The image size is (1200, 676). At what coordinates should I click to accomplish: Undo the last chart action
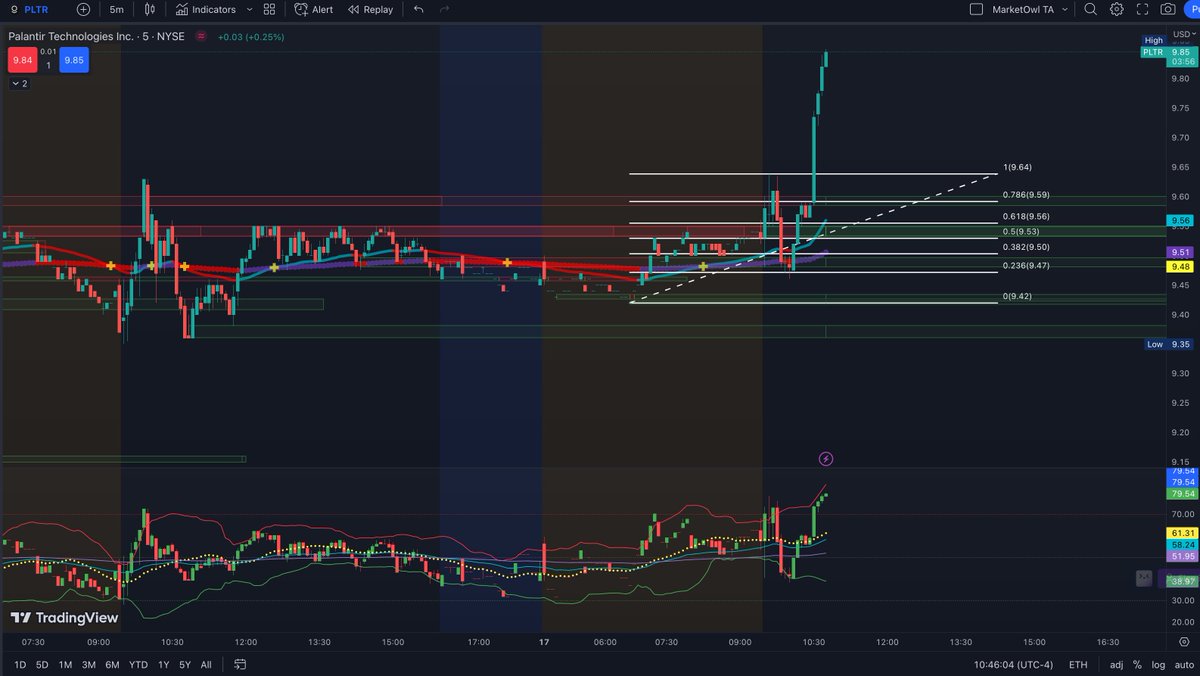click(x=418, y=9)
